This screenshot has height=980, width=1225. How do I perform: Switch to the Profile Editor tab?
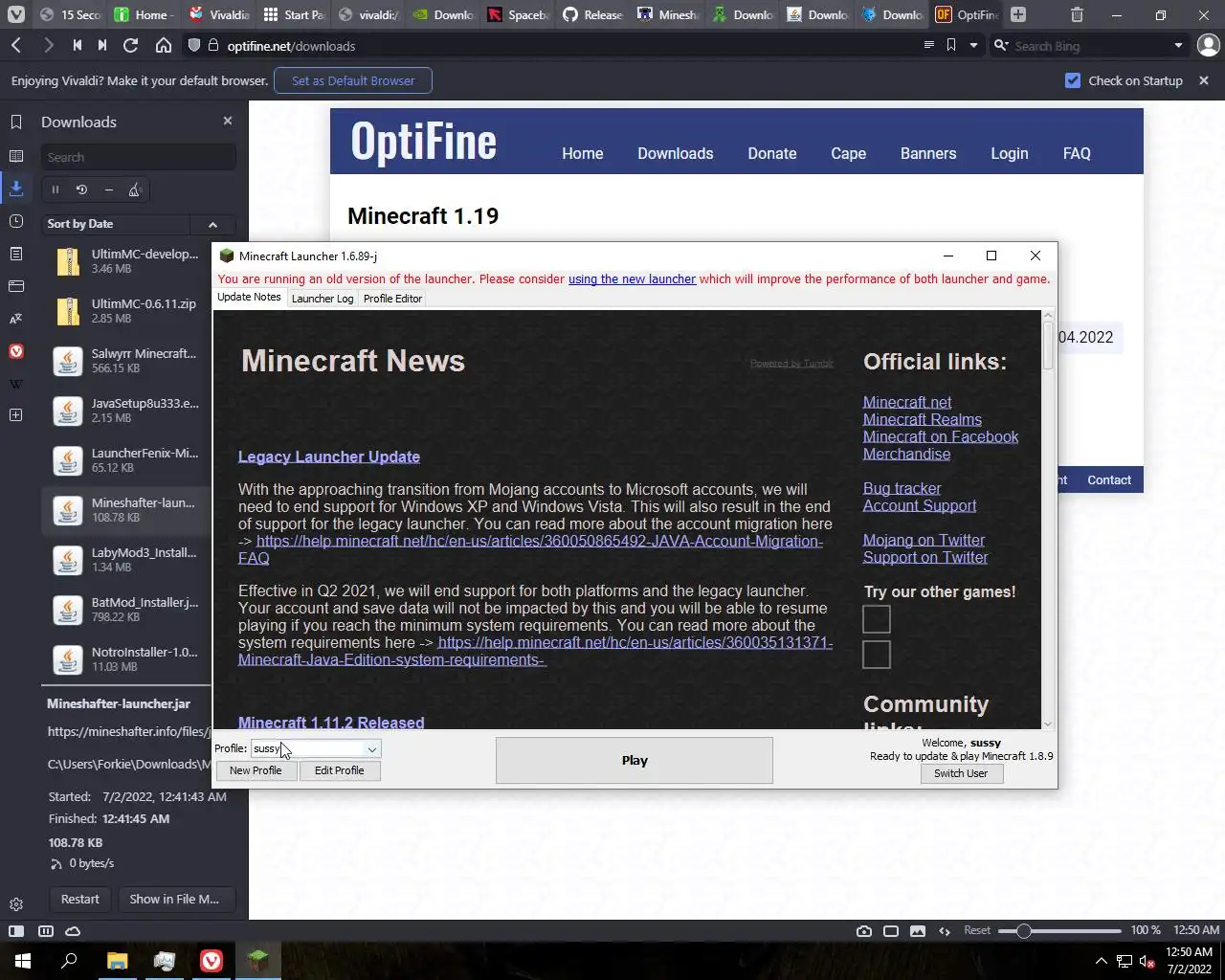[392, 299]
